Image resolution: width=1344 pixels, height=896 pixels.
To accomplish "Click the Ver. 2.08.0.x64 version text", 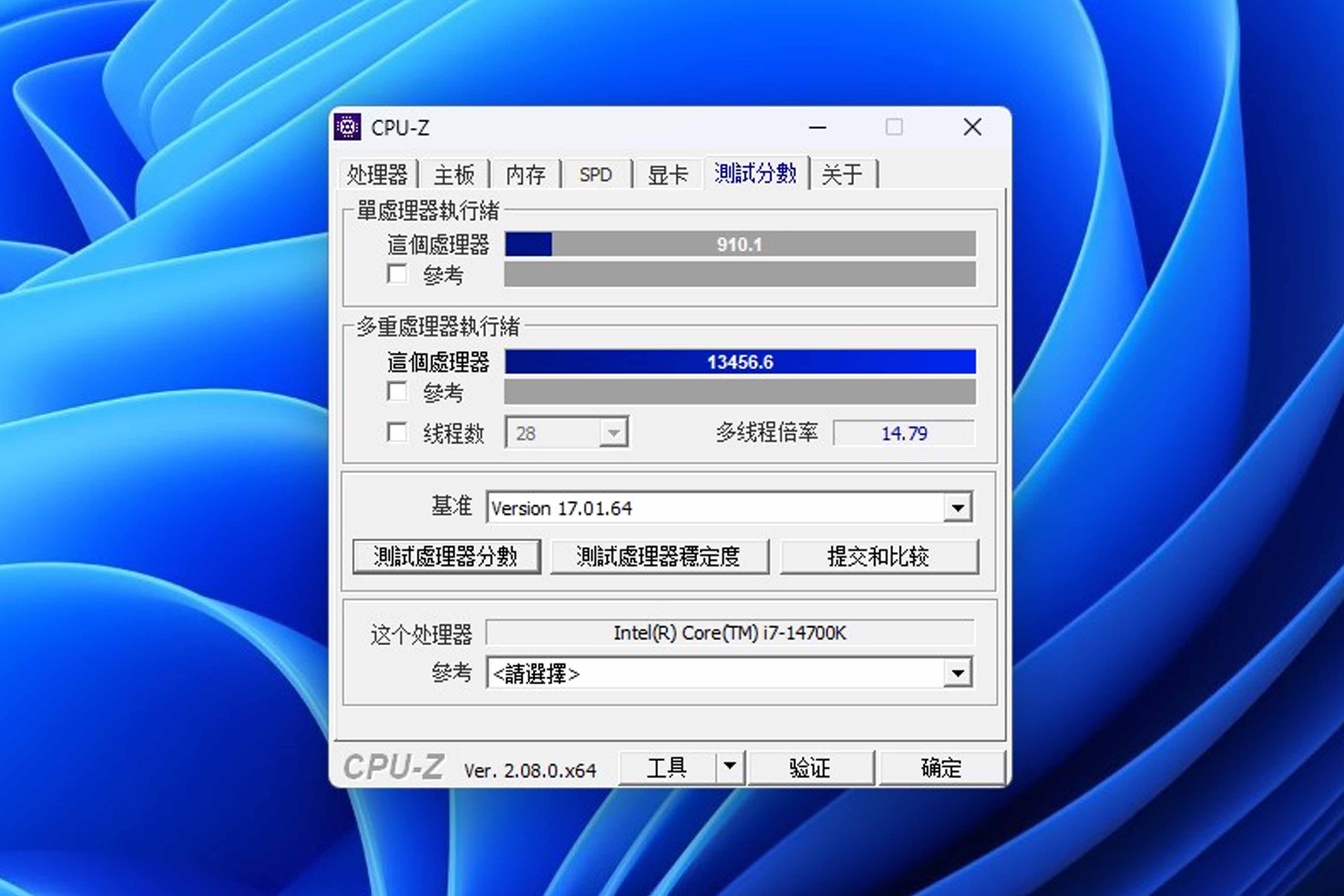I will [x=530, y=771].
